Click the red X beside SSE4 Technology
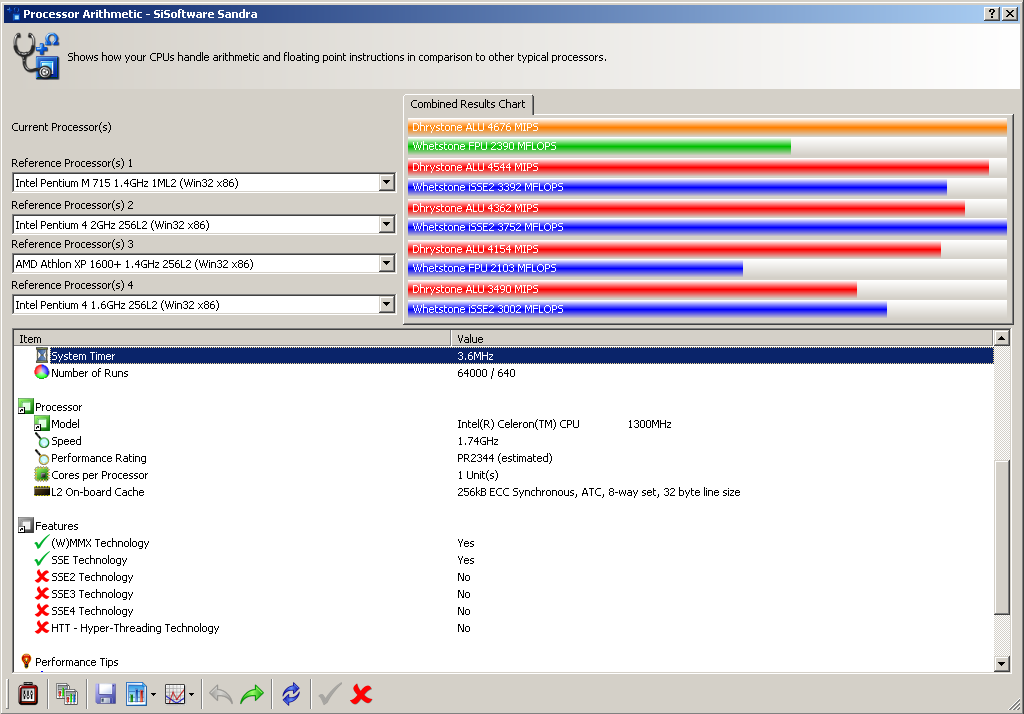Viewport: 1024px width, 714px height. (x=42, y=610)
